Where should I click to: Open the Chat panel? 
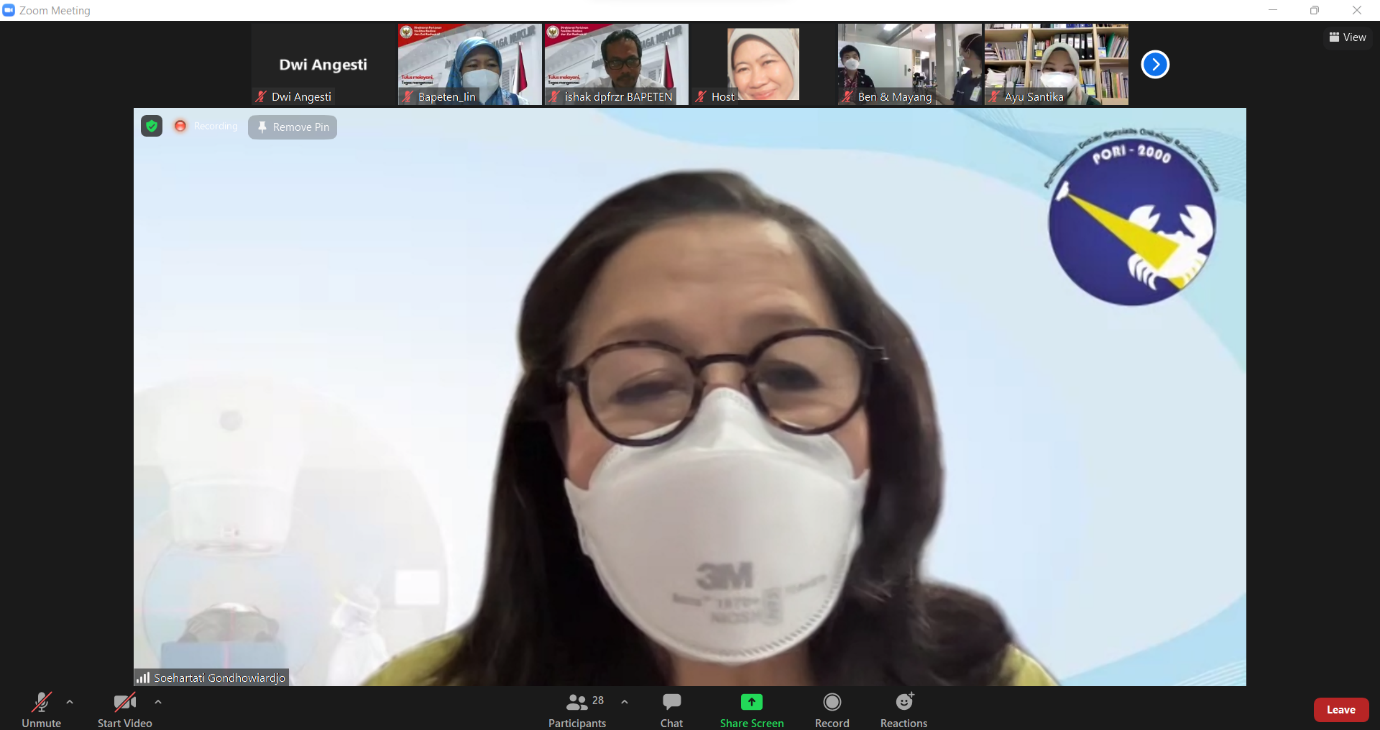point(672,709)
